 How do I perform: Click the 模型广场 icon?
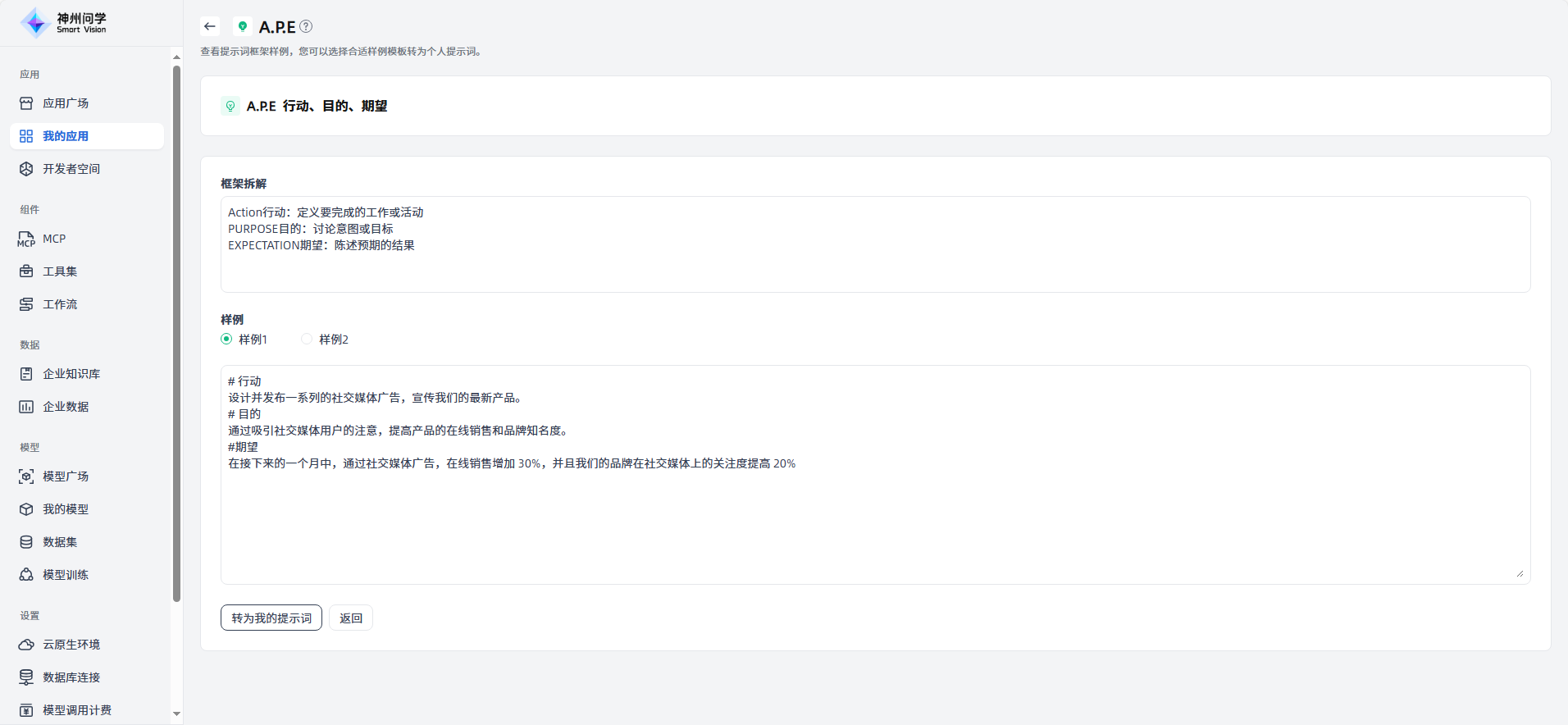[x=26, y=476]
